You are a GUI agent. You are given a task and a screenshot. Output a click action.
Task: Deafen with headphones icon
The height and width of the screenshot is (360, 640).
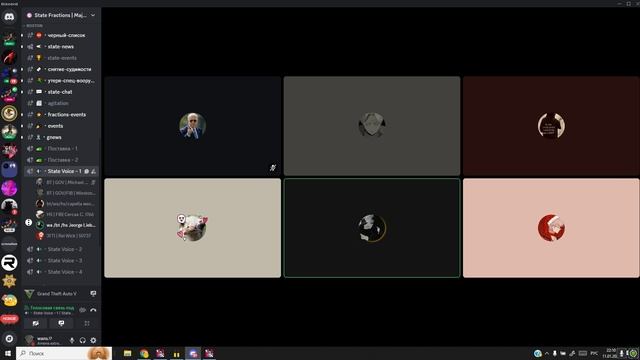pos(83,340)
